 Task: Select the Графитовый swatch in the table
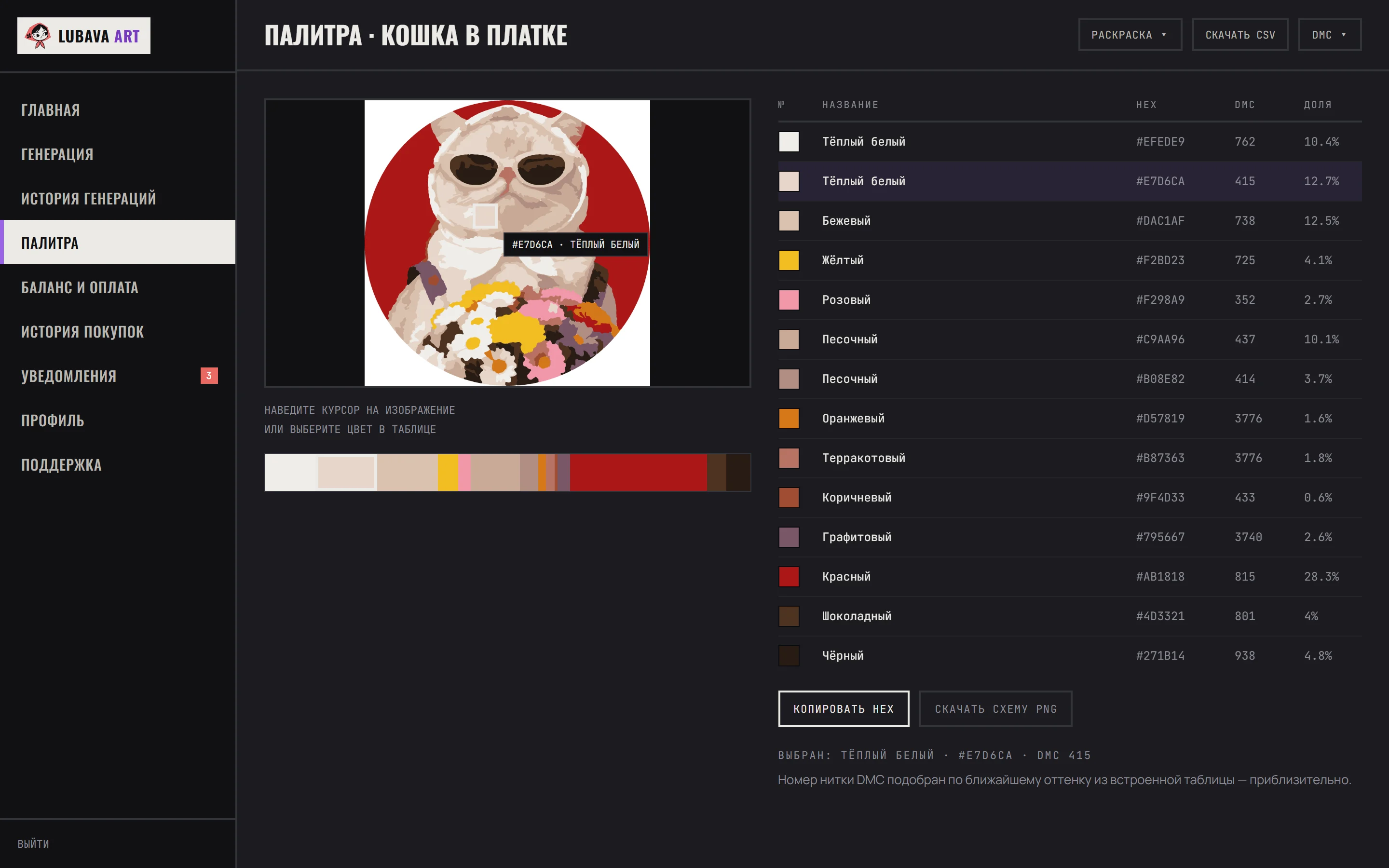pyautogui.click(x=789, y=537)
